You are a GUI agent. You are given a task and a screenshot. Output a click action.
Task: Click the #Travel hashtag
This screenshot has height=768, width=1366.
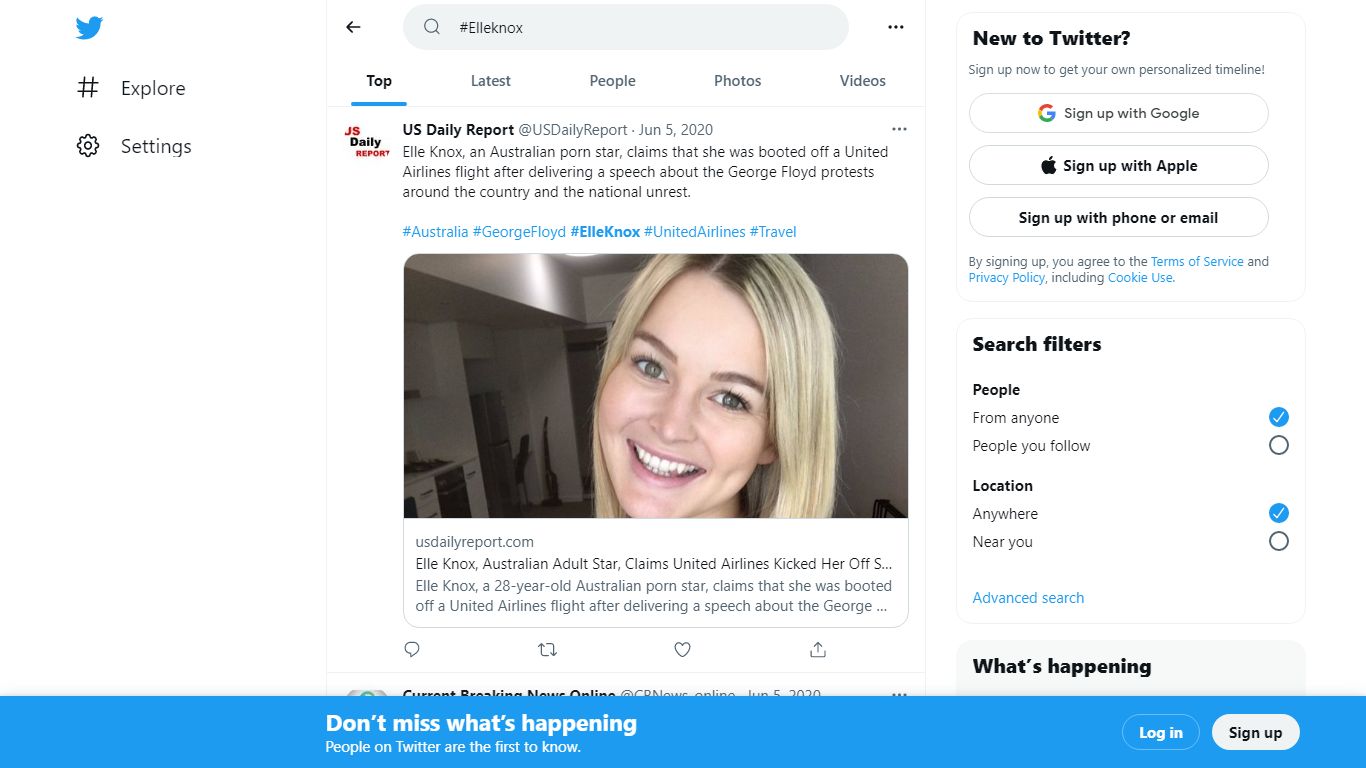coord(773,231)
